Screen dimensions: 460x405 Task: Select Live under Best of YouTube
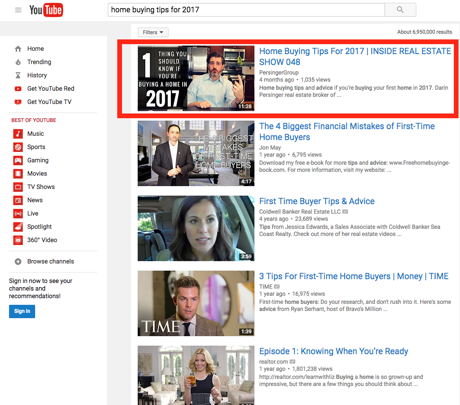[x=33, y=214]
